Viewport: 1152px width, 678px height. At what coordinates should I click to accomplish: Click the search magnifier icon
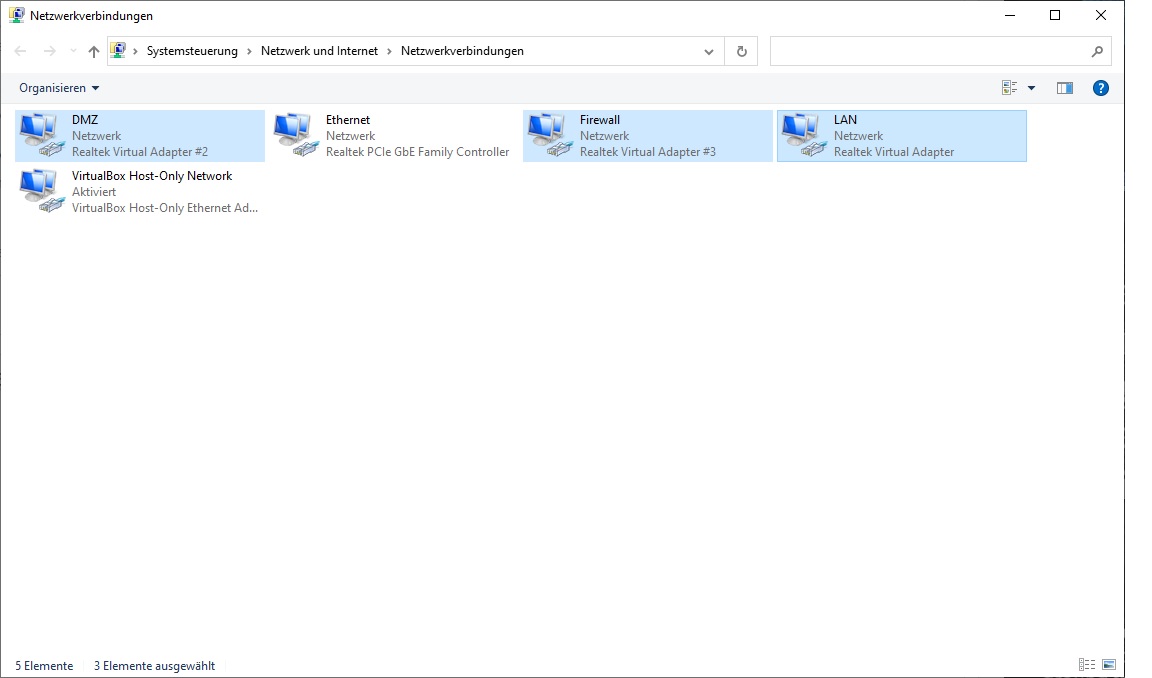point(1097,51)
